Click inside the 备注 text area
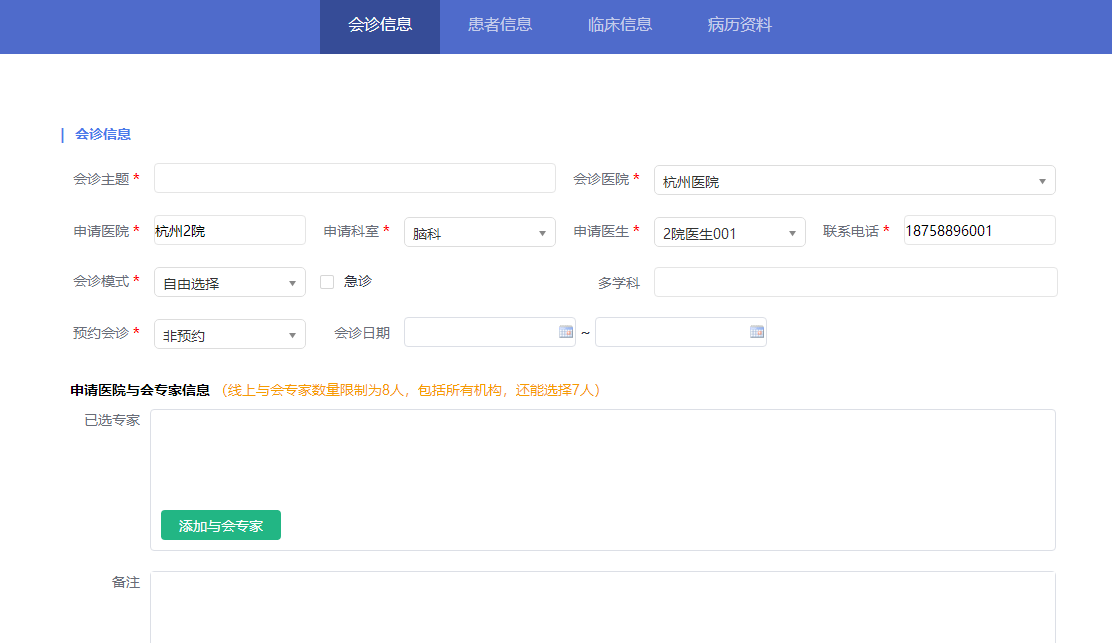This screenshot has width=1112, height=643. (602, 606)
